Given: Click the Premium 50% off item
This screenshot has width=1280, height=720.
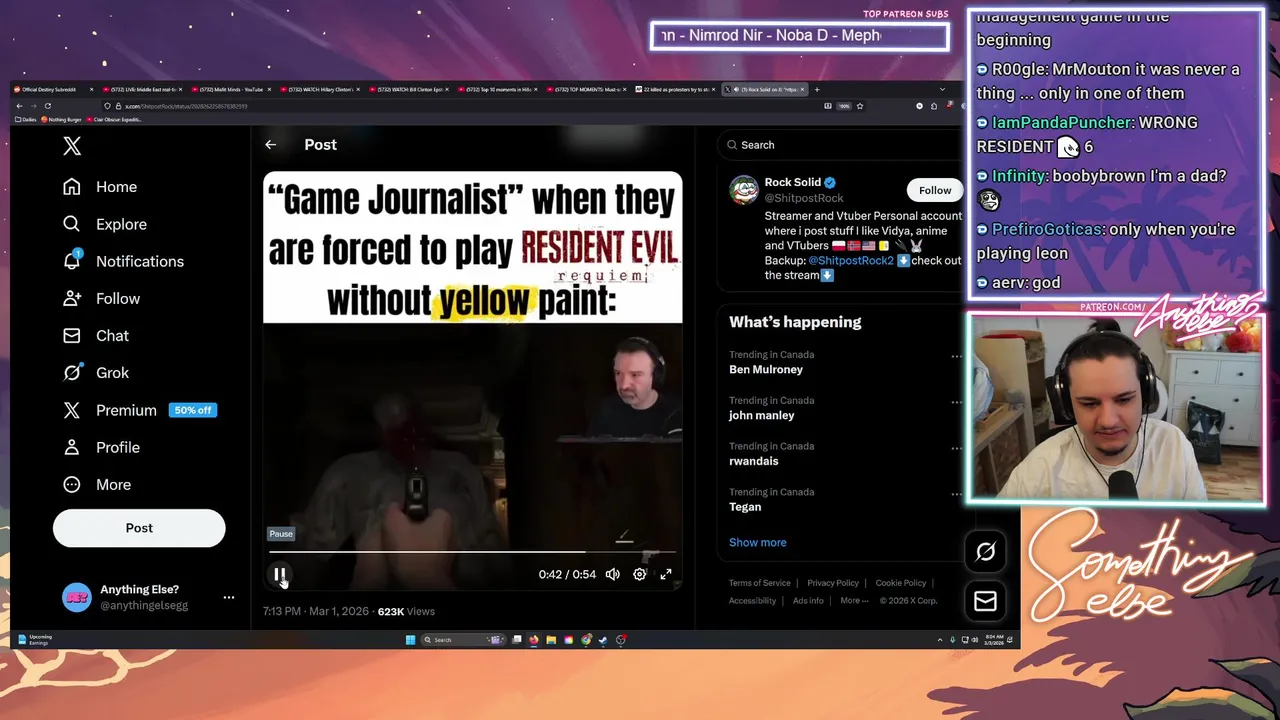Looking at the screenshot, I should 139,410.
